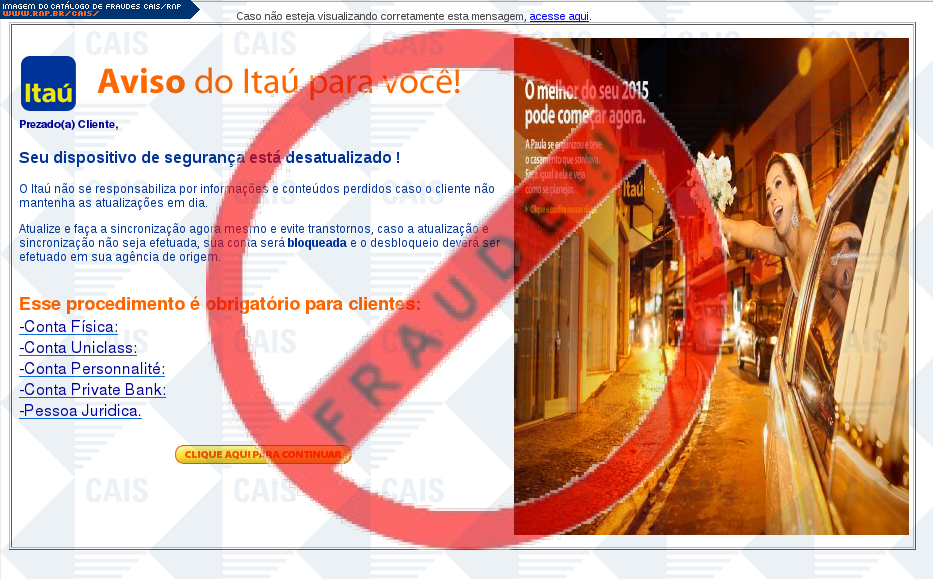
Task: Choose the Pessoa Juridica link
Action: pyautogui.click(x=80, y=411)
